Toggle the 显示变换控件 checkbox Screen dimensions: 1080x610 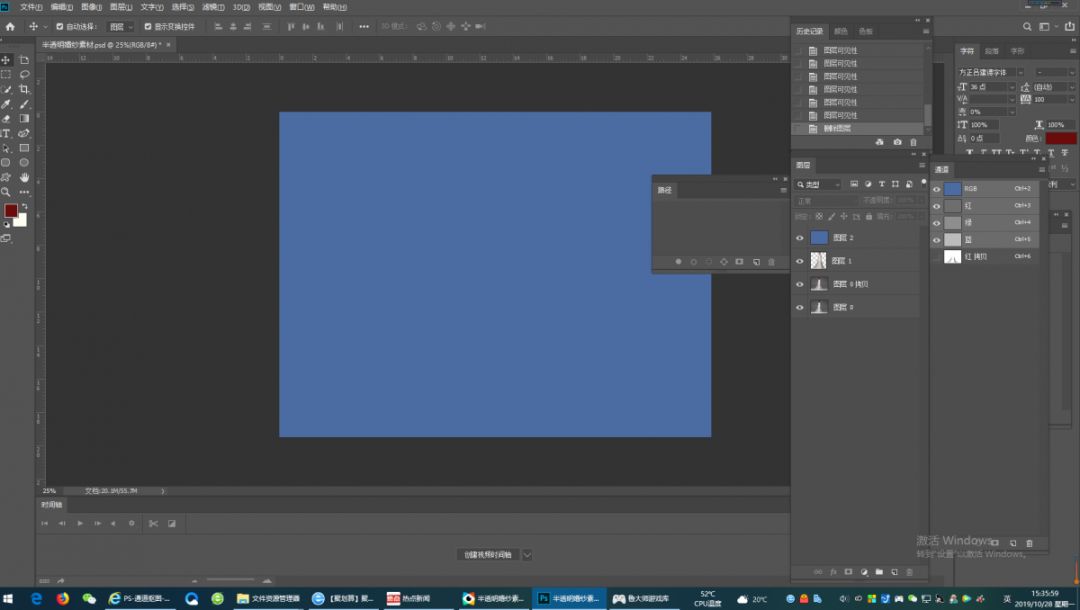(148, 27)
